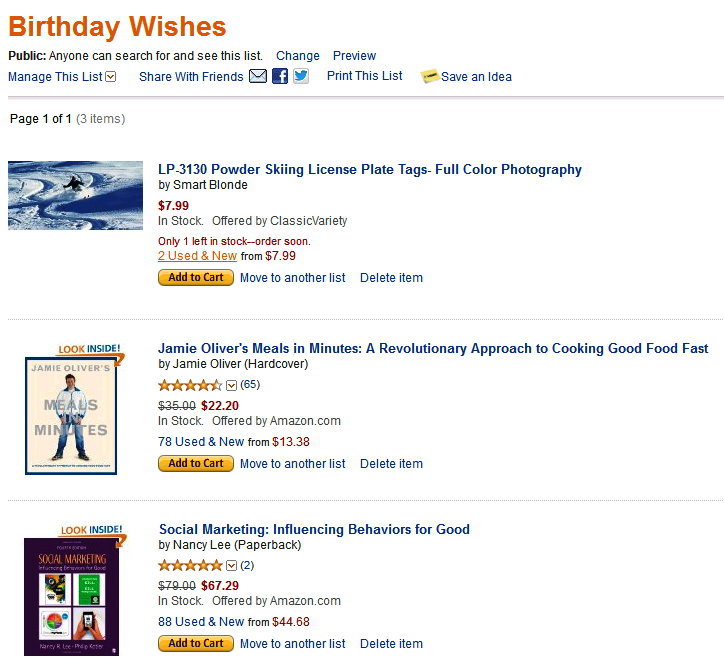Share list via email envelope icon

coord(258,76)
